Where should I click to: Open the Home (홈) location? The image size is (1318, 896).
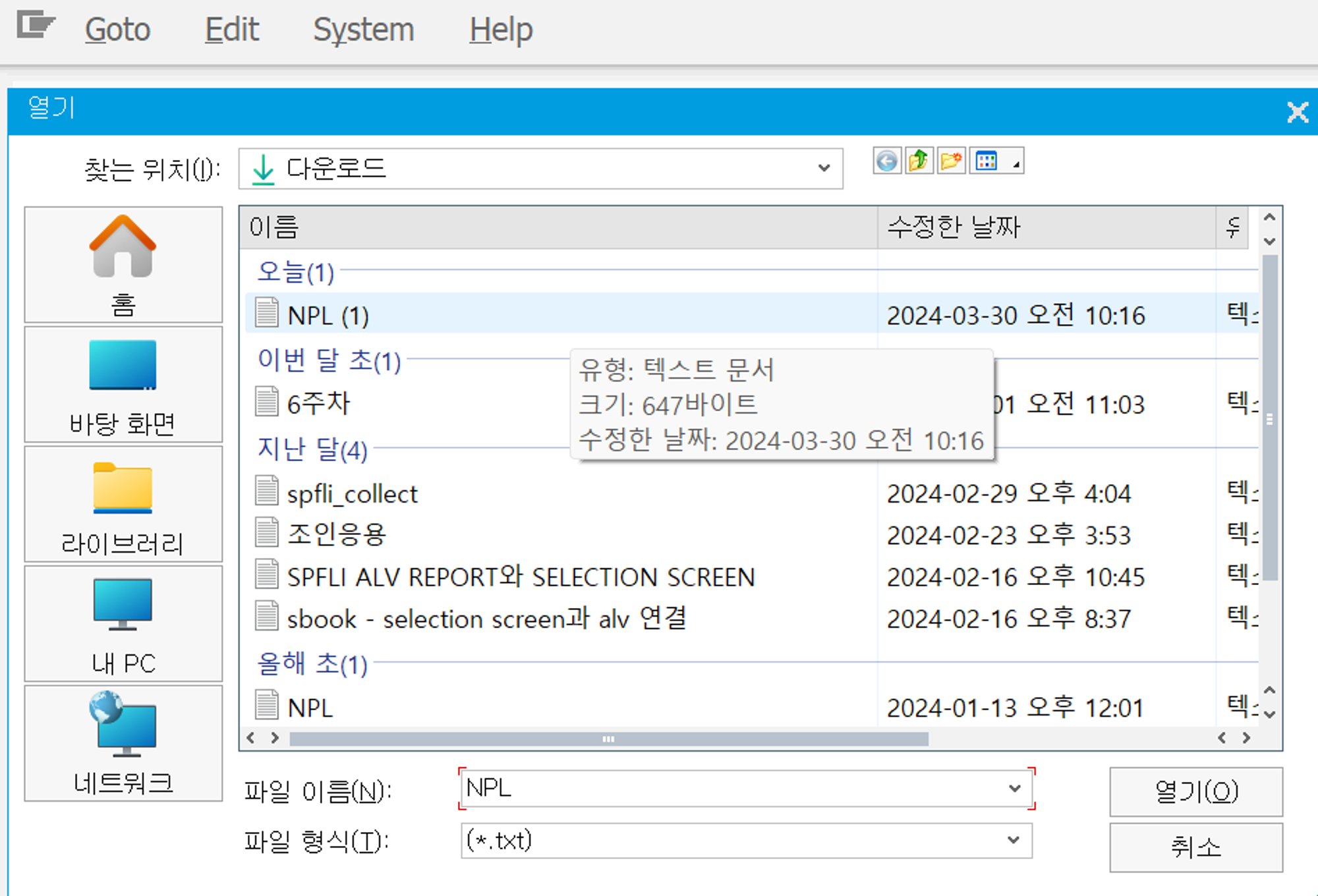123,265
